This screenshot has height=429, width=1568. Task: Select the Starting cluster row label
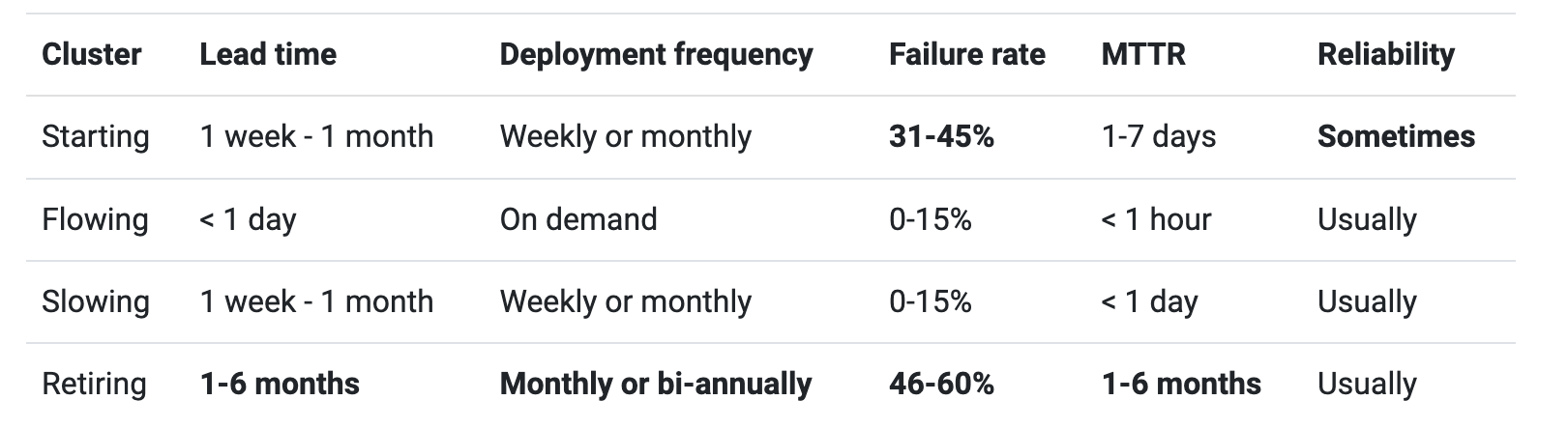95,136
